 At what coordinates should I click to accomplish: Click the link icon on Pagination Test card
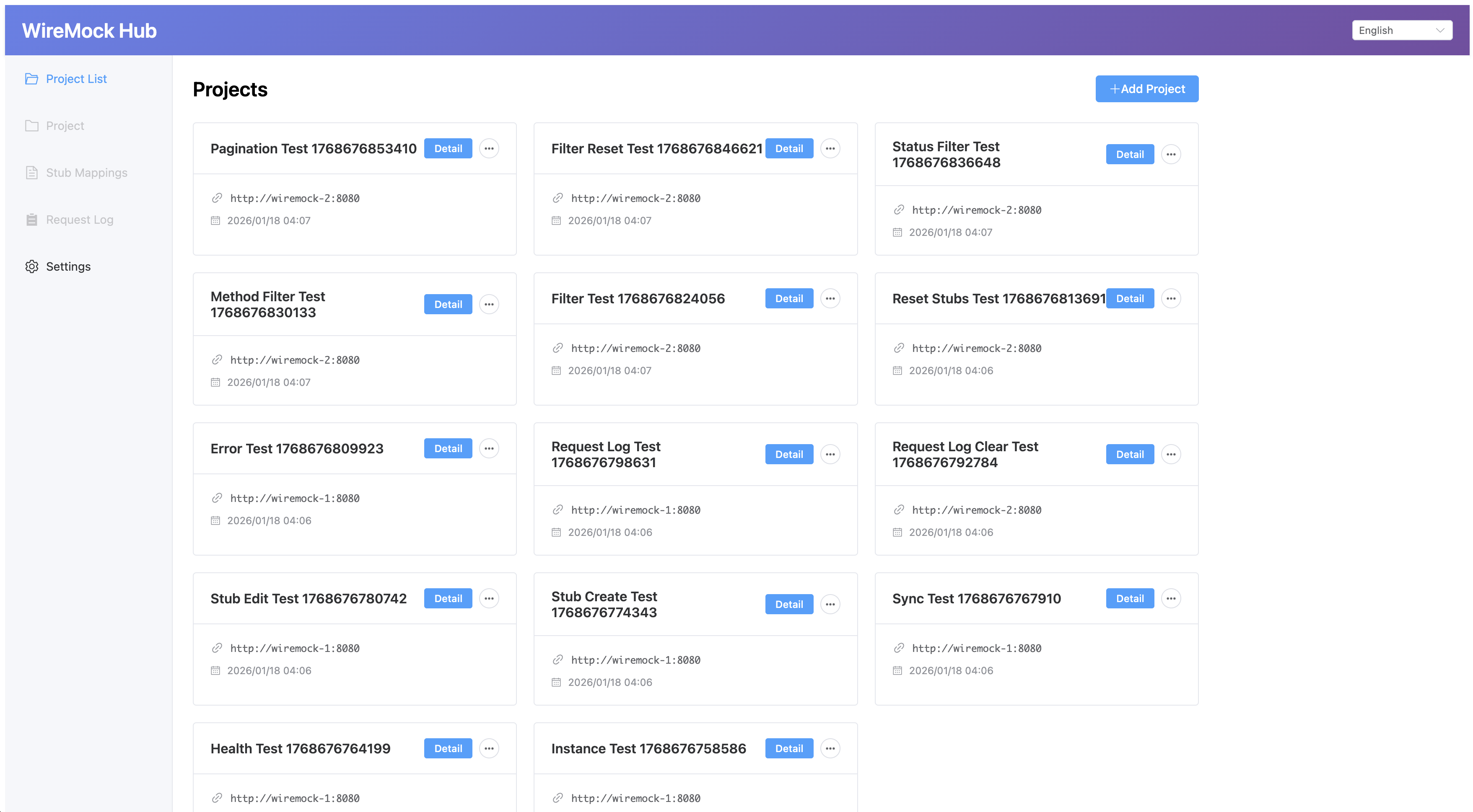[217, 198]
